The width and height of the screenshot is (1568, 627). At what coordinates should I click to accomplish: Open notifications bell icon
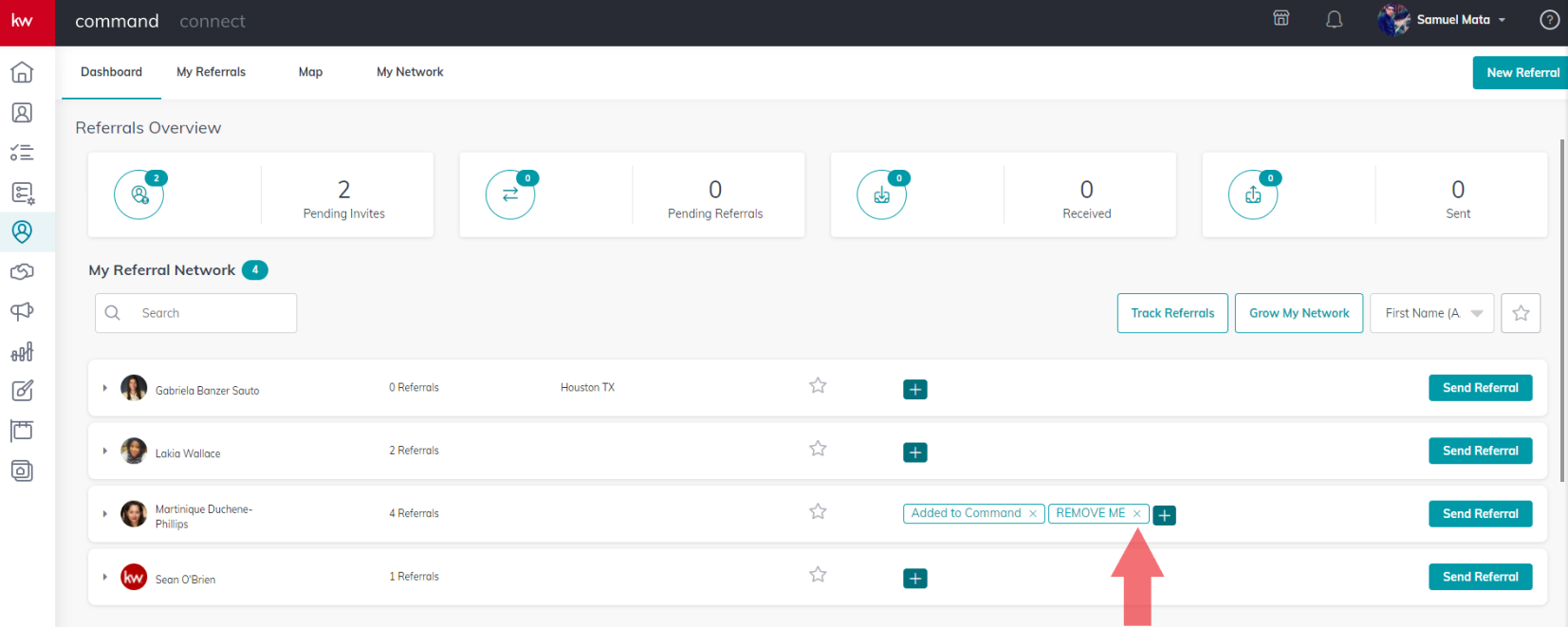[1335, 19]
